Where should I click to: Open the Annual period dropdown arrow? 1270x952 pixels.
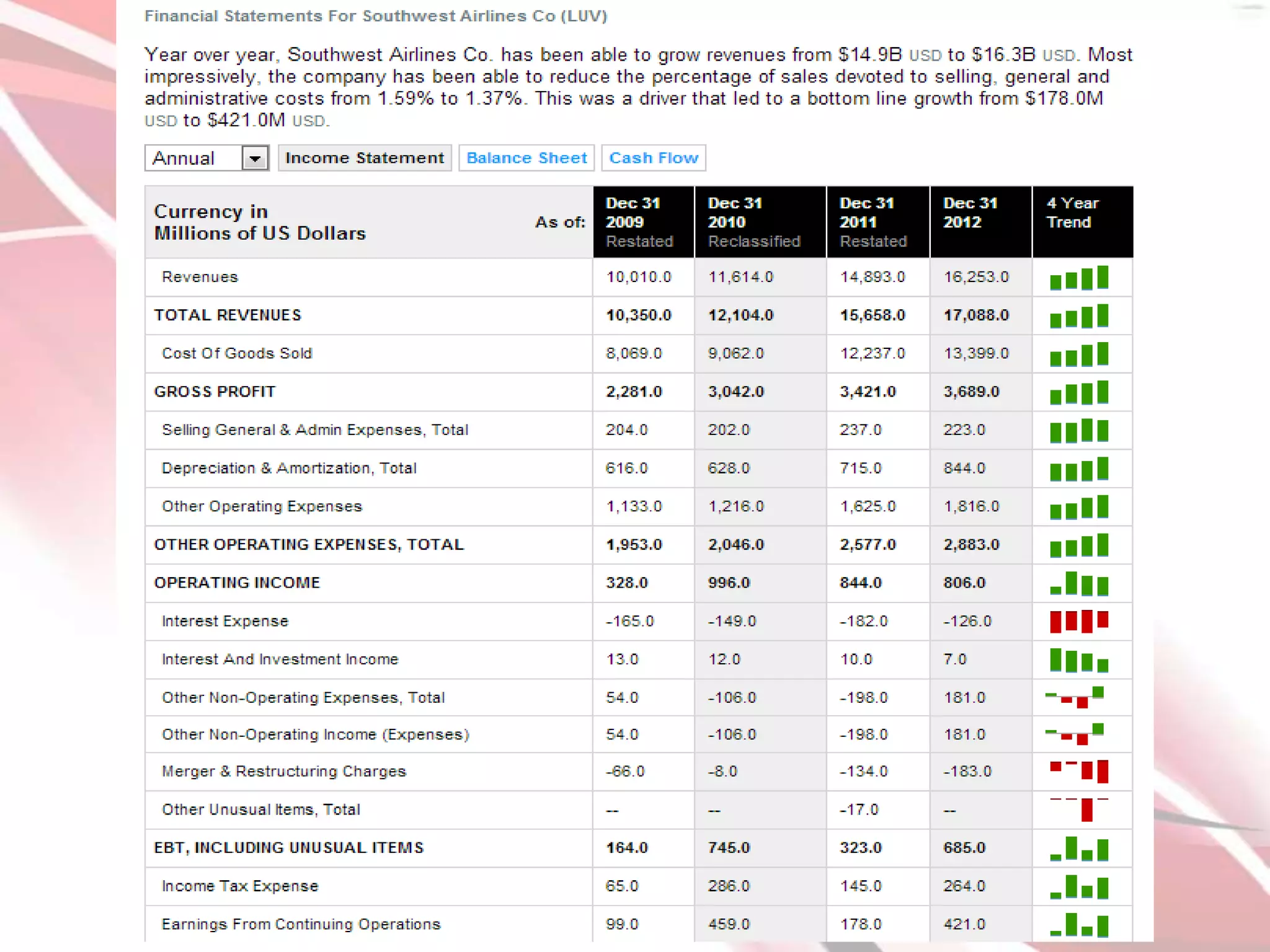point(255,159)
